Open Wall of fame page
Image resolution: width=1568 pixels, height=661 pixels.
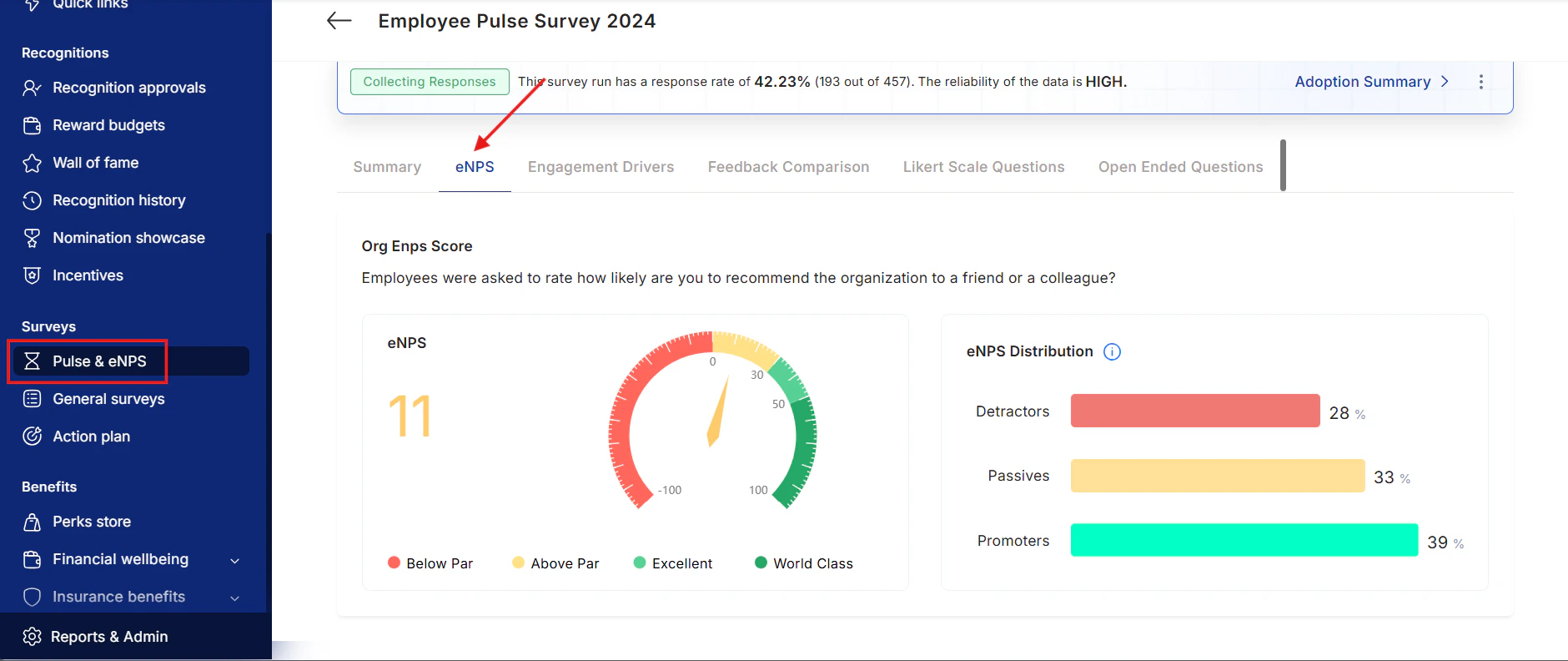click(96, 163)
